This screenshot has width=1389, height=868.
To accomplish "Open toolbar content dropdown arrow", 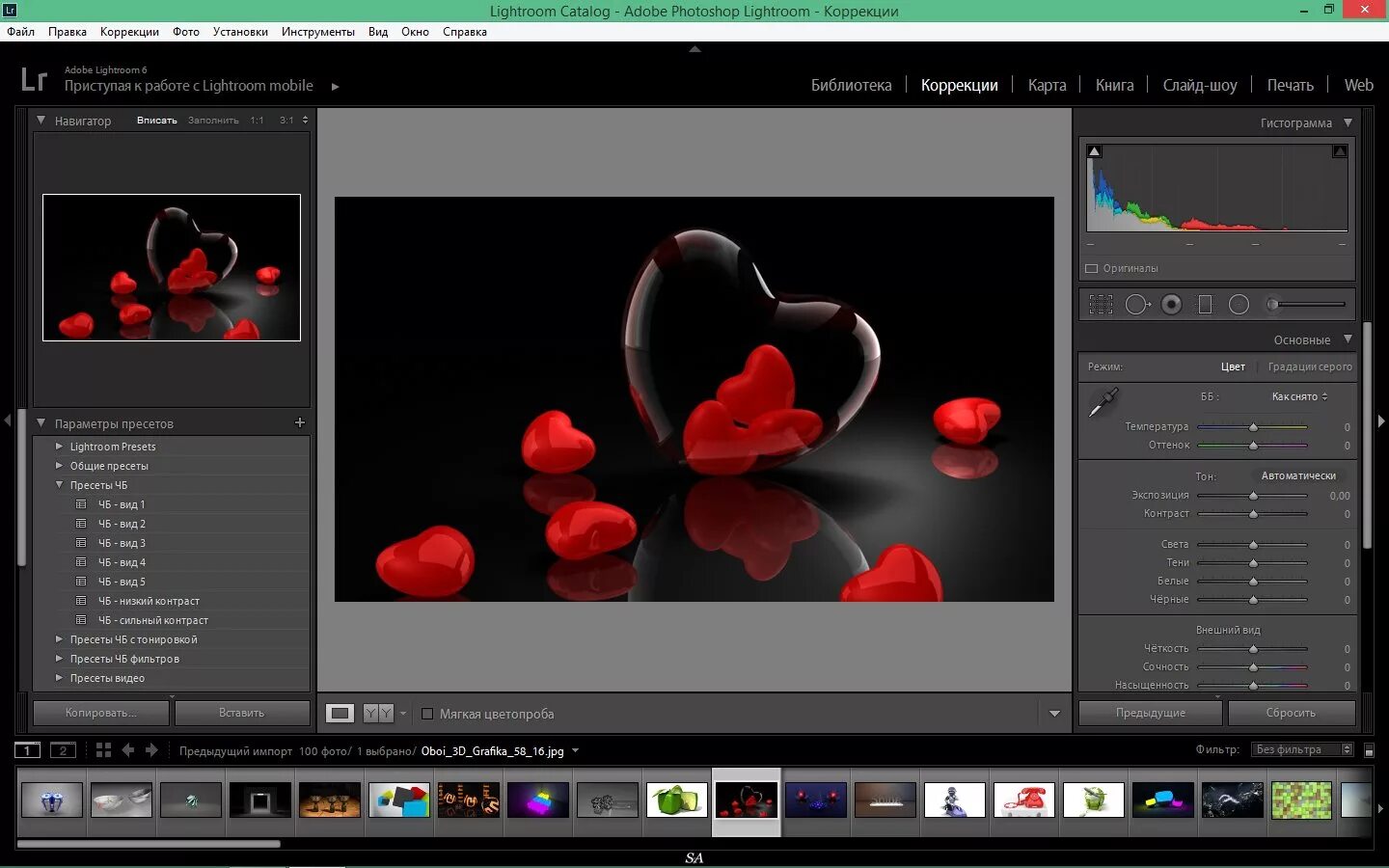I will pyautogui.click(x=1054, y=714).
